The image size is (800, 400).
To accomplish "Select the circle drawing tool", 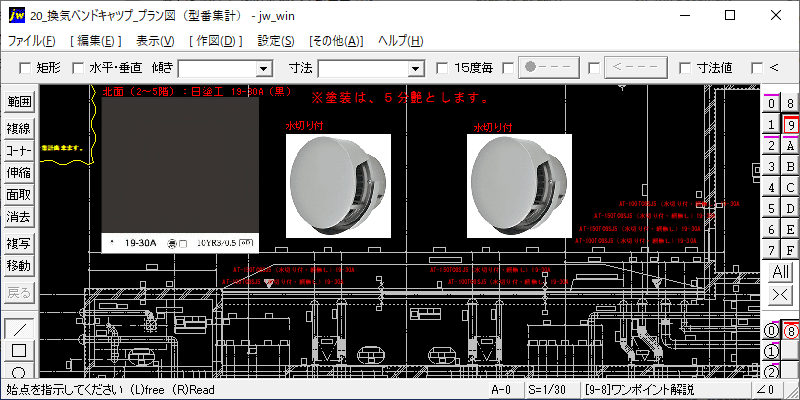I will click(x=19, y=370).
